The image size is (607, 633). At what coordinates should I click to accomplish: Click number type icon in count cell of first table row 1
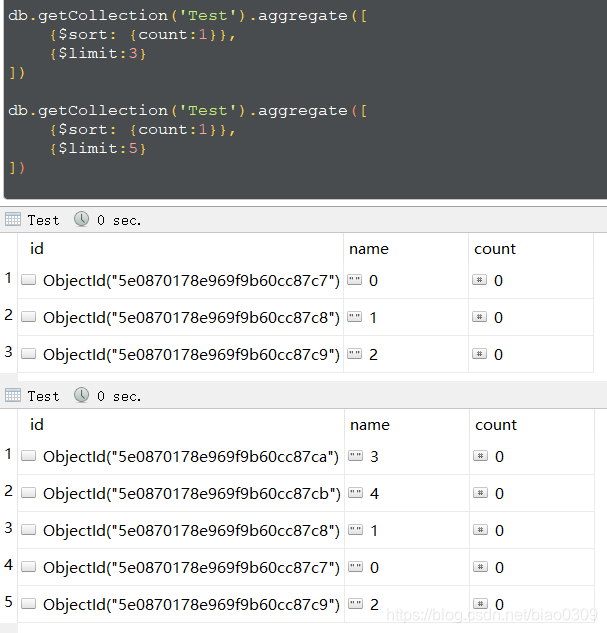[479, 280]
